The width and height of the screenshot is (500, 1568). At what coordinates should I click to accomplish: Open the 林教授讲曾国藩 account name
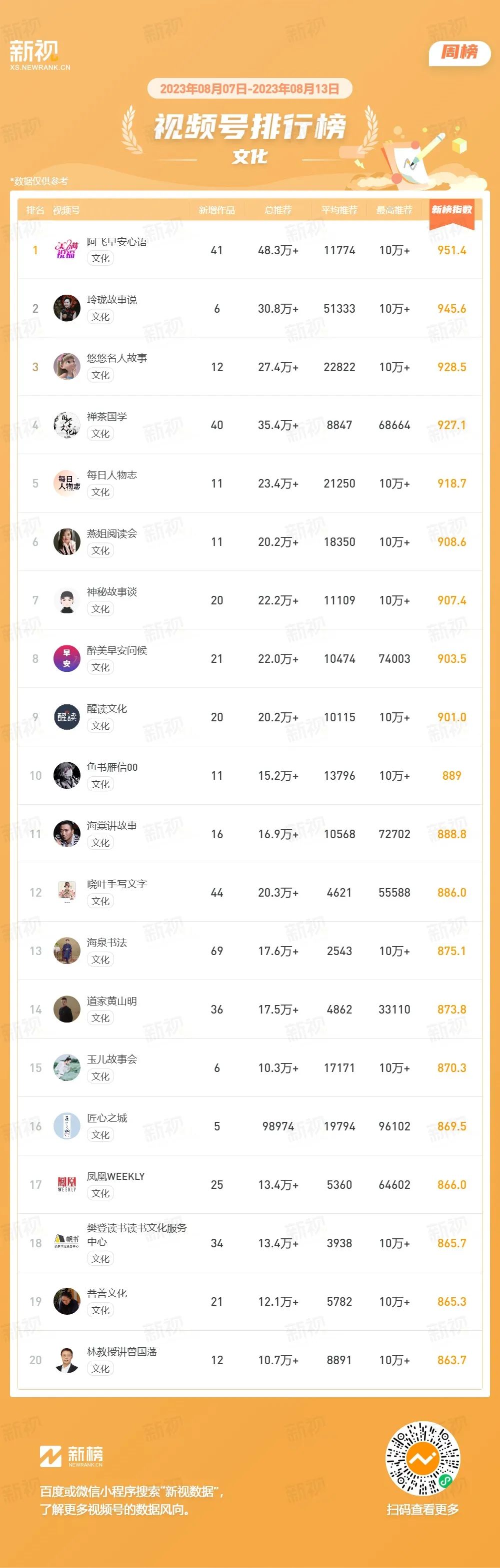click(122, 1351)
